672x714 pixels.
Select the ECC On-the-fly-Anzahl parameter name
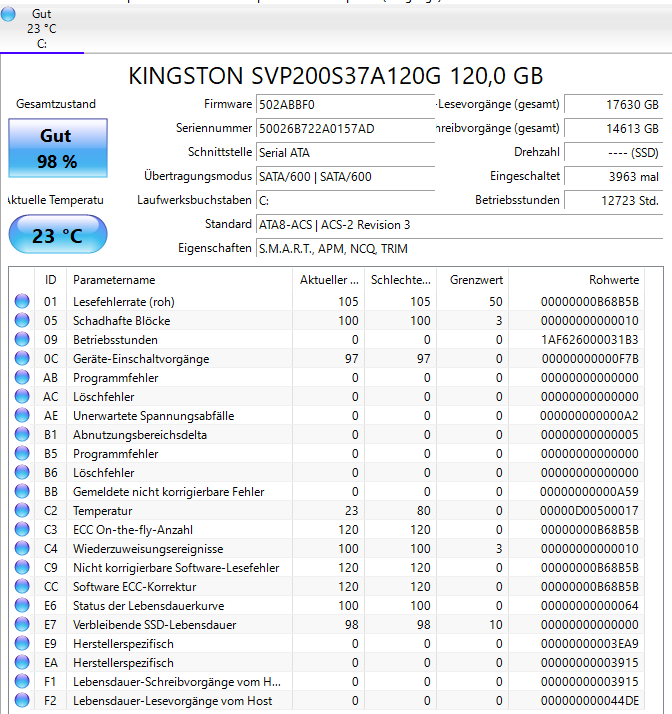[133, 530]
